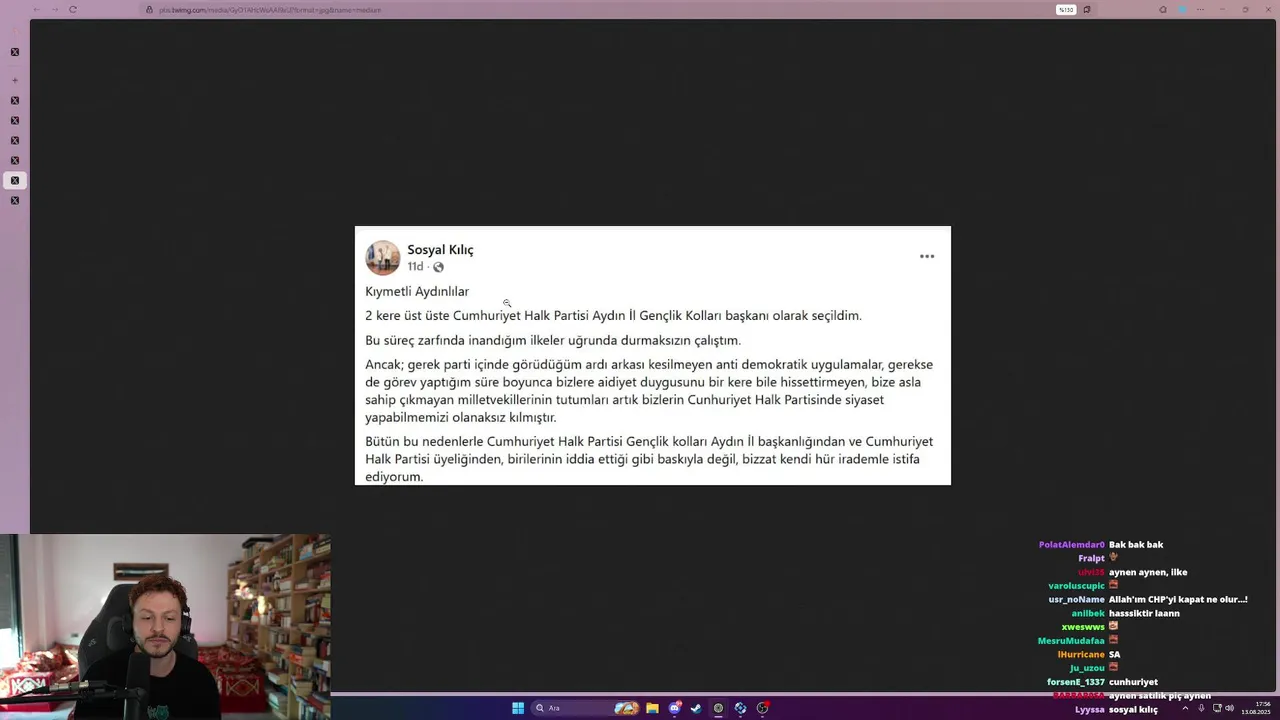
Task: Click chat message 'Bak bak bak'
Action: (x=1136, y=545)
